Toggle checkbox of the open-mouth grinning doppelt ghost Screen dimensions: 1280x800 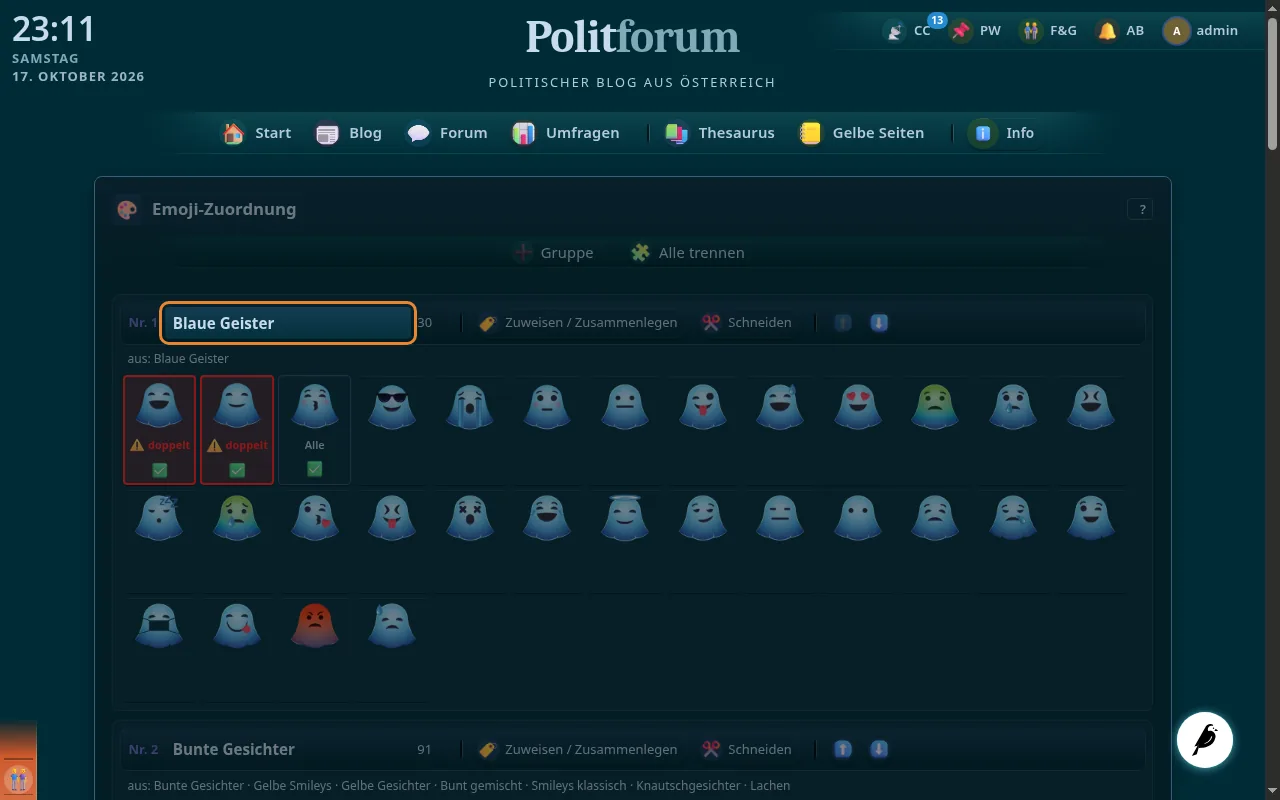click(159, 469)
